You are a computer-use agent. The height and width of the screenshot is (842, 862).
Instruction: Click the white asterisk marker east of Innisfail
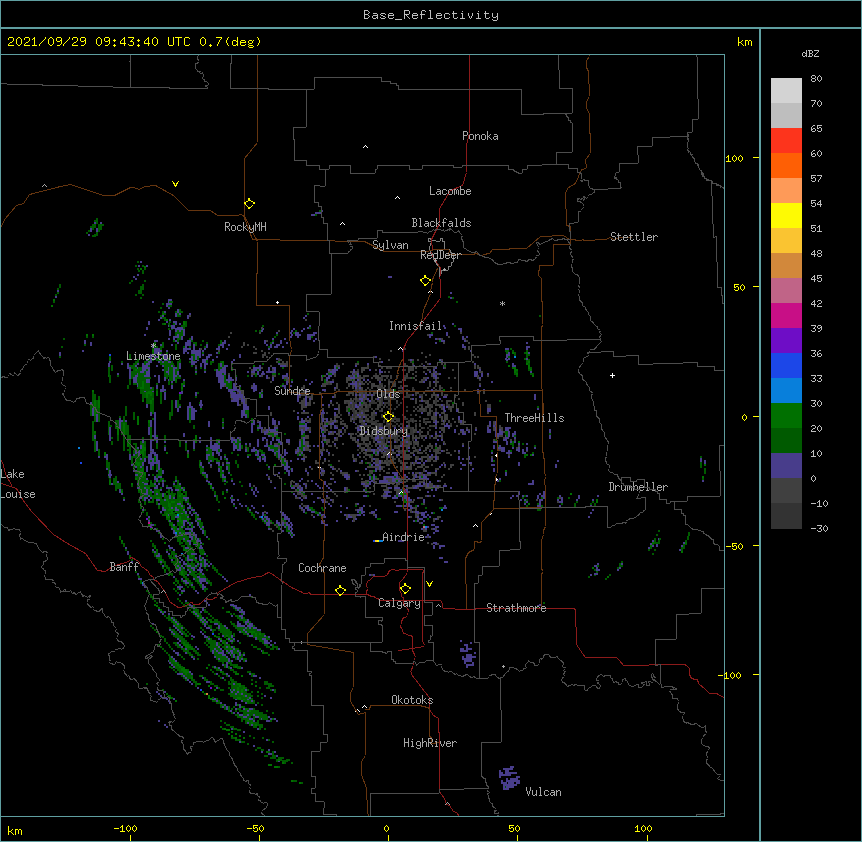[502, 303]
